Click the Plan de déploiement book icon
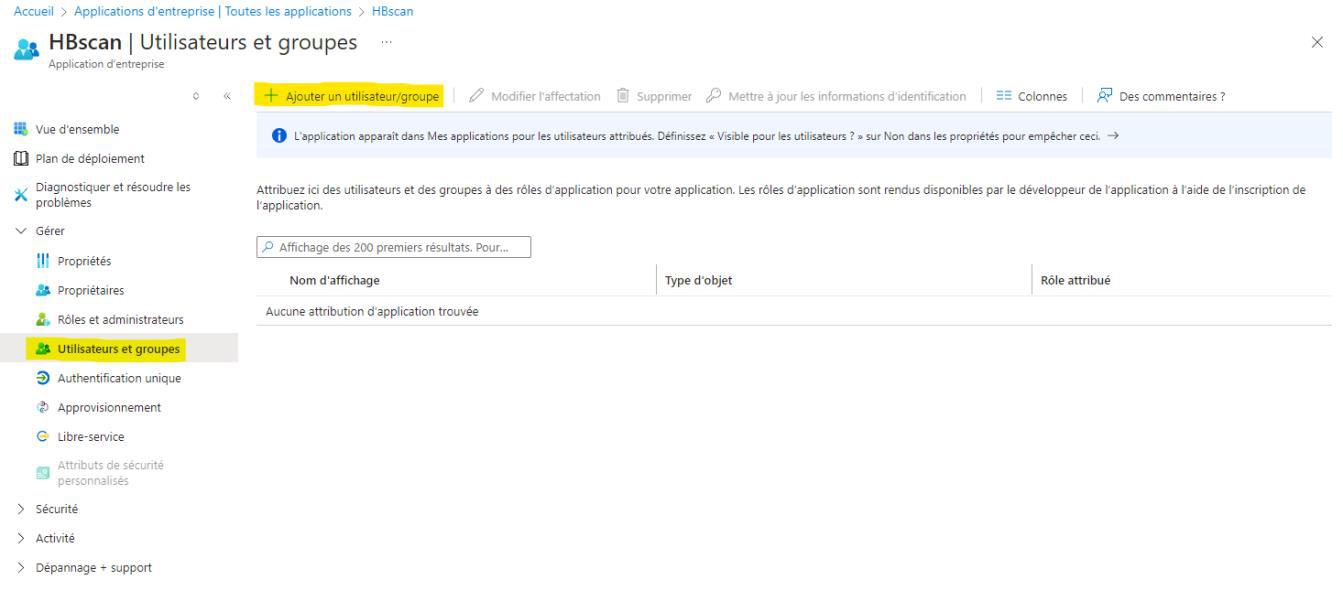 21,158
